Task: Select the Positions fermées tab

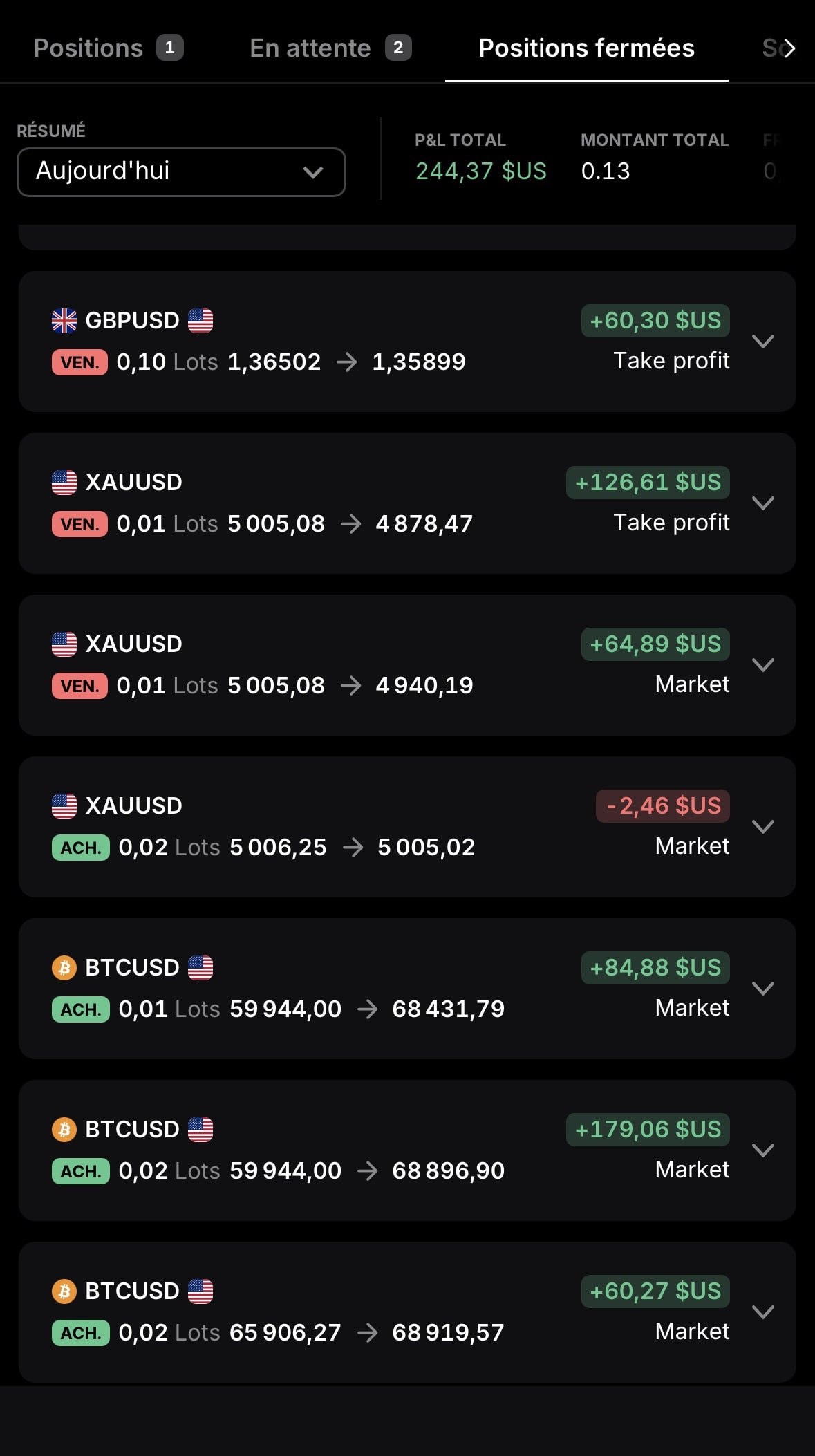Action: (x=586, y=48)
